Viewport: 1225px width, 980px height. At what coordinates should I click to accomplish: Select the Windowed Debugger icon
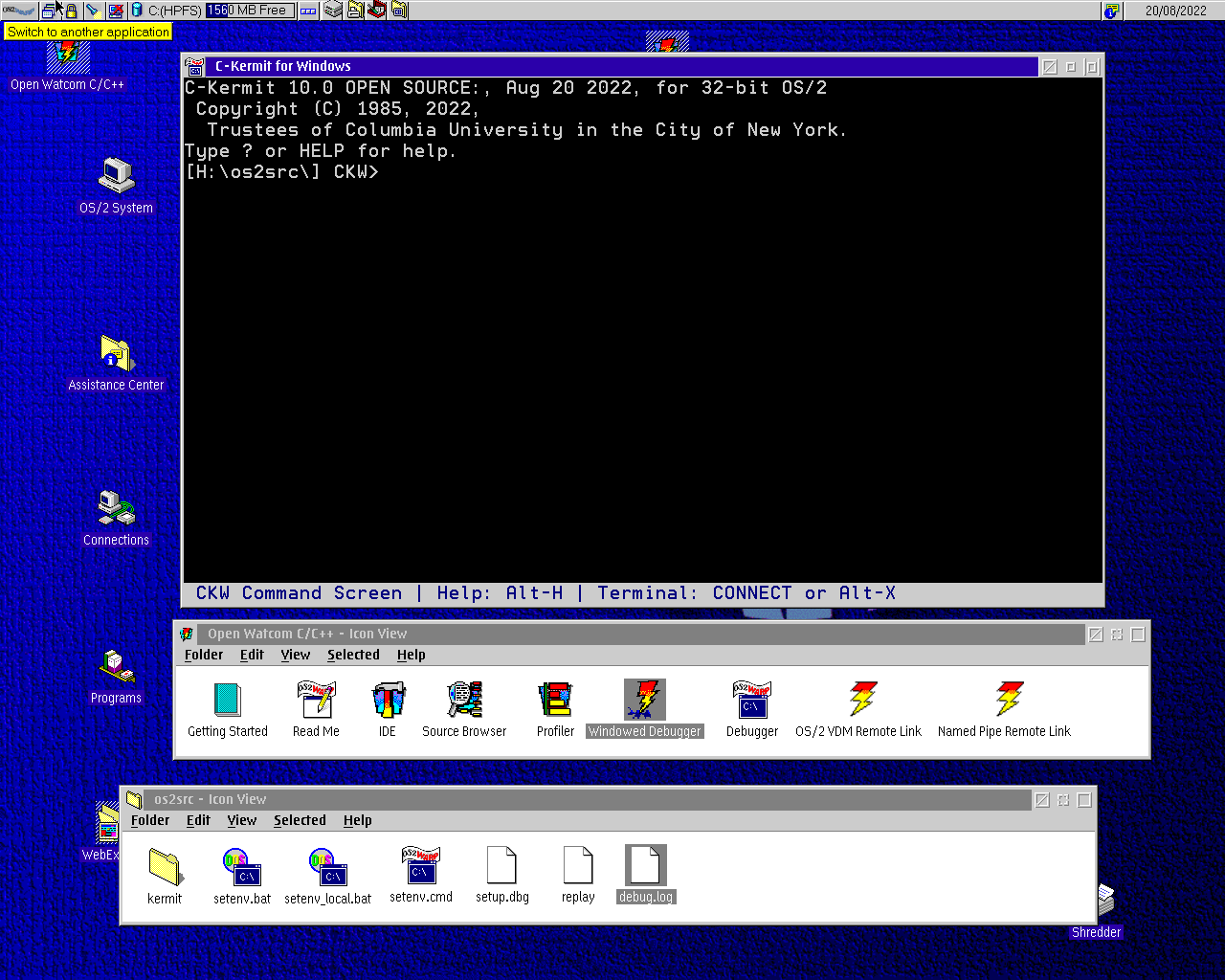(x=645, y=709)
